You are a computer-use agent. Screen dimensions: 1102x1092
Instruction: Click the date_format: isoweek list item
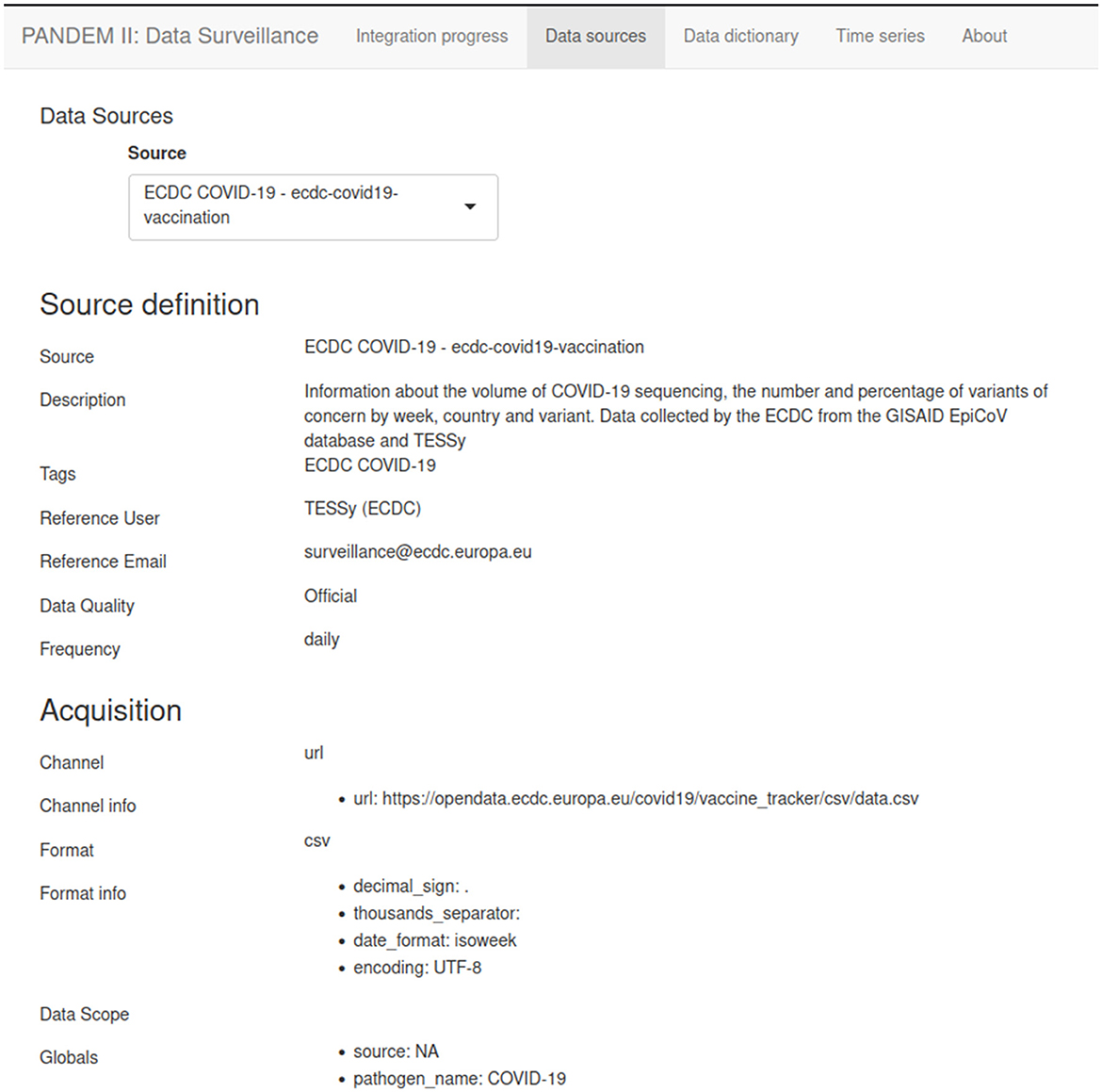(434, 941)
